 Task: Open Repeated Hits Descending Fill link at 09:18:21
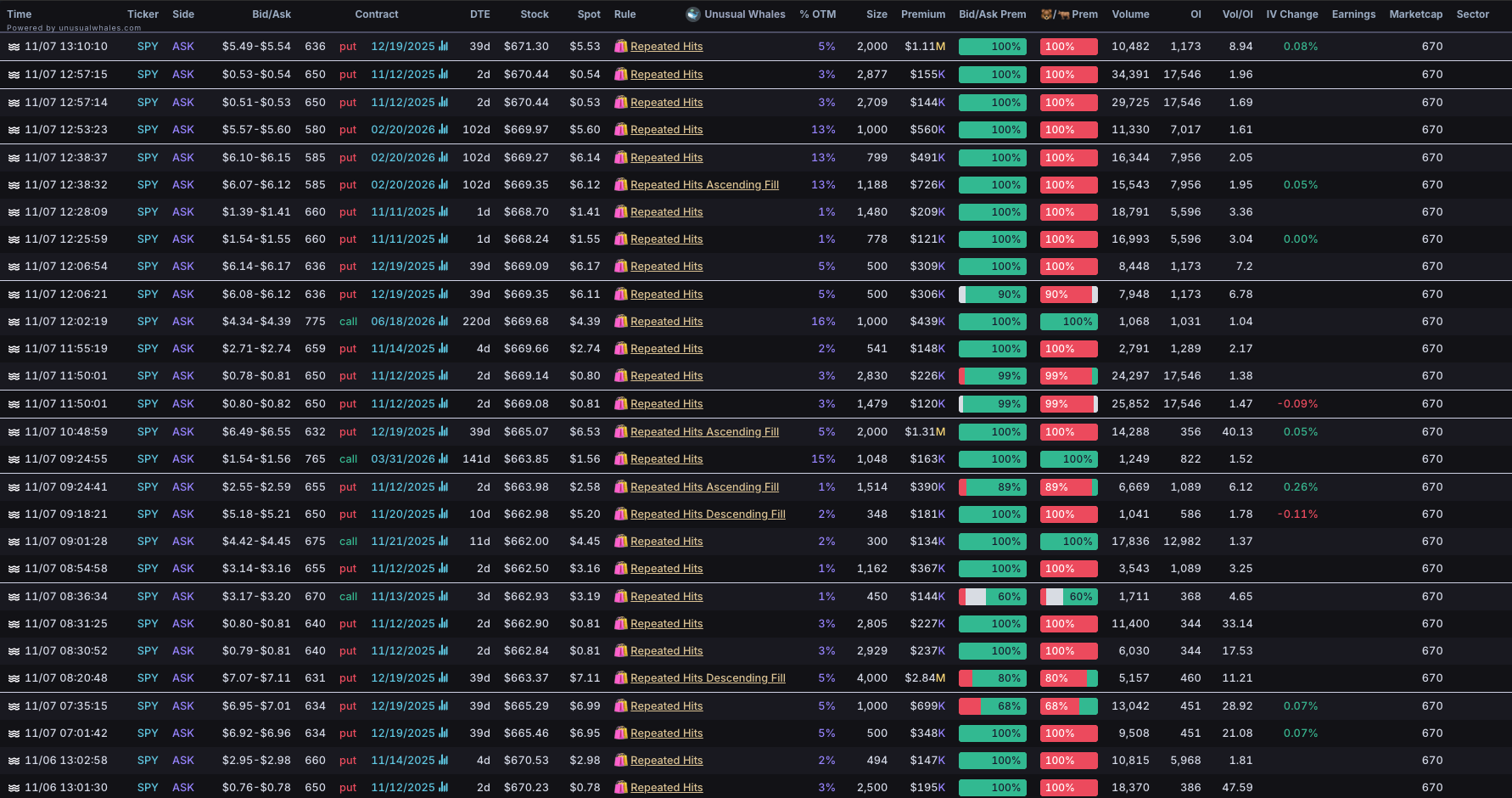(708, 514)
